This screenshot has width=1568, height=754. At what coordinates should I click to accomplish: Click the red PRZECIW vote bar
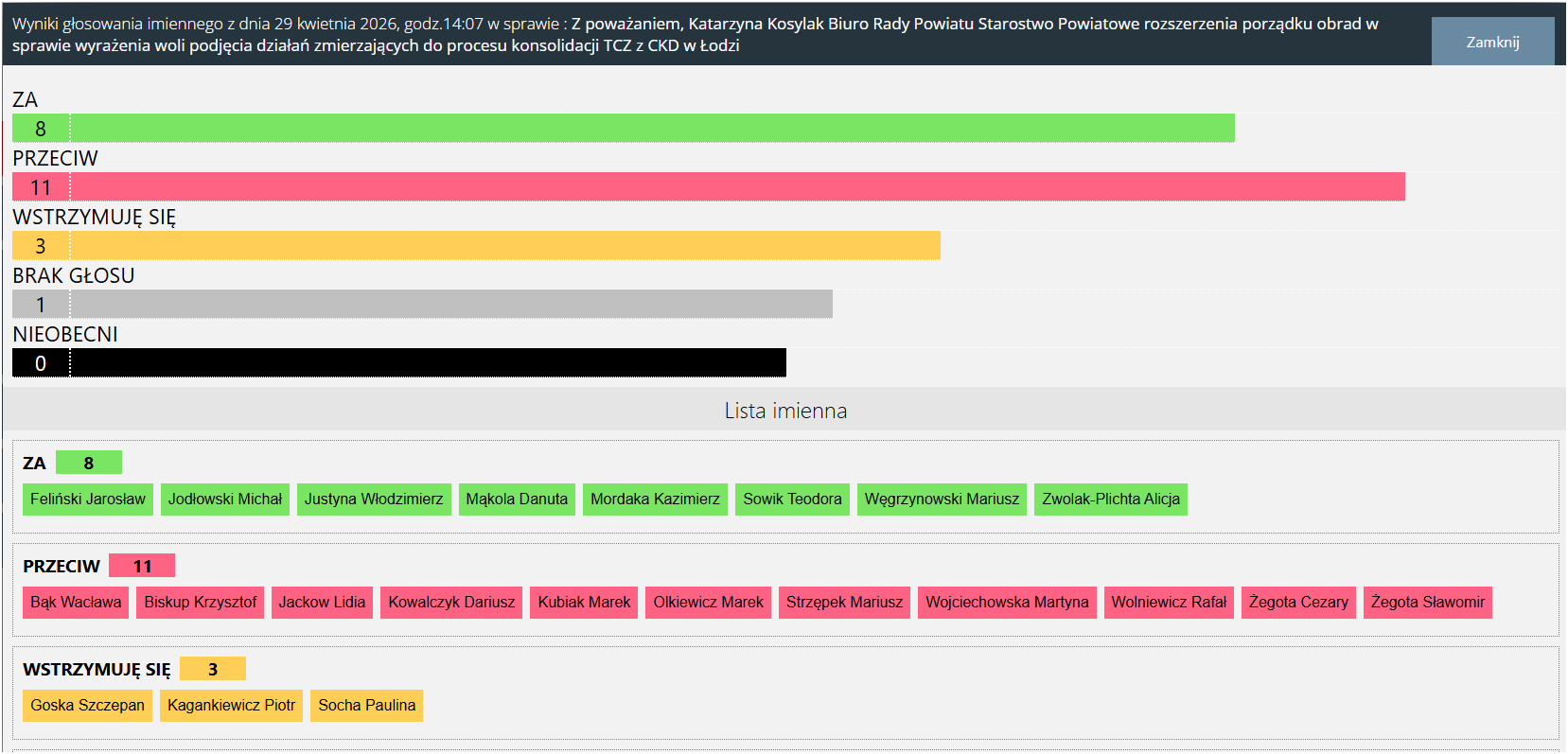(708, 186)
